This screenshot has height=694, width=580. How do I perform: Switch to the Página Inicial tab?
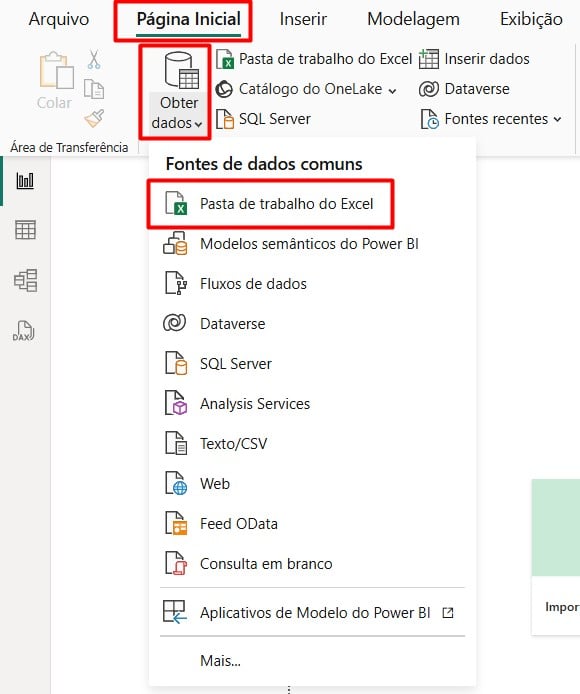[189, 19]
